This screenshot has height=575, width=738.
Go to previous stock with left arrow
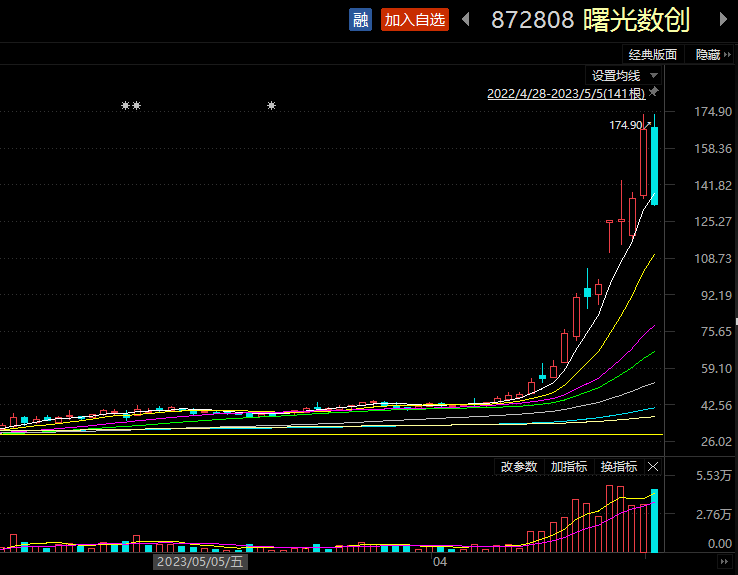(465, 19)
